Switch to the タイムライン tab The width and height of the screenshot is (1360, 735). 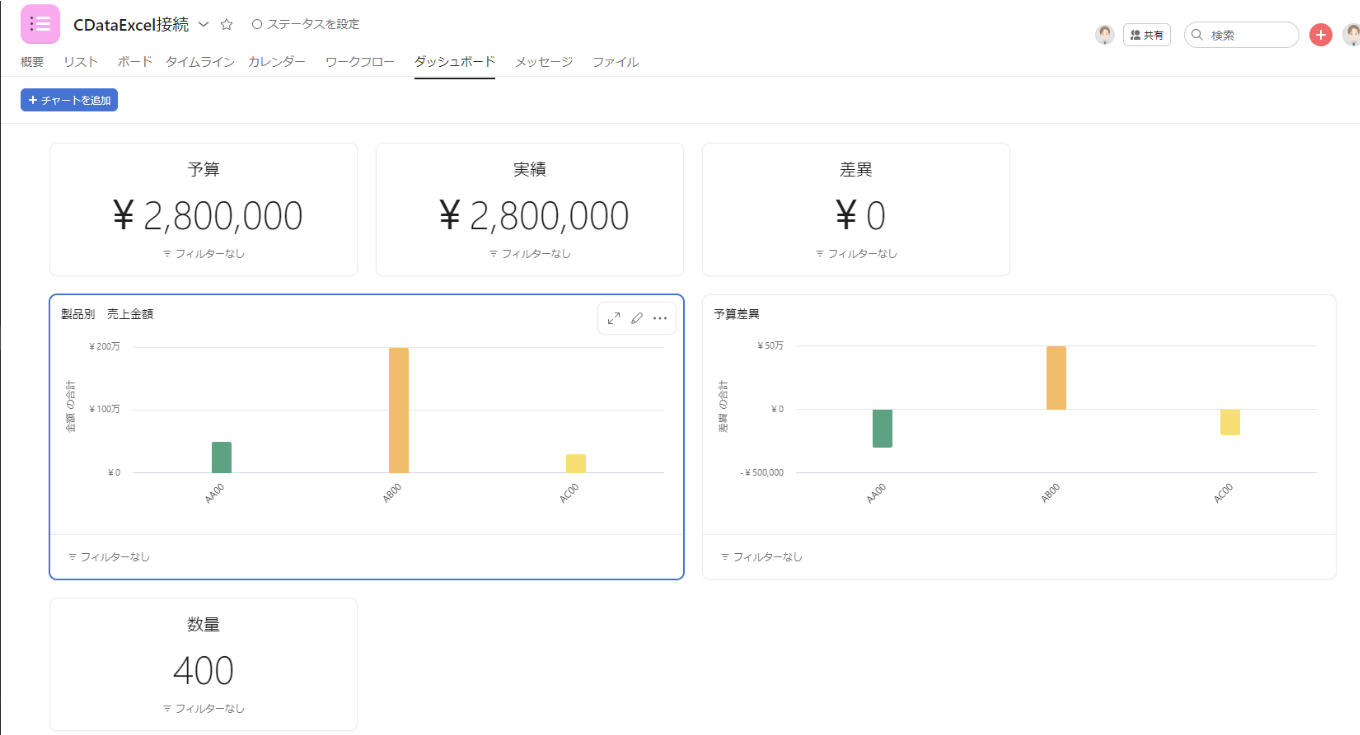(200, 62)
